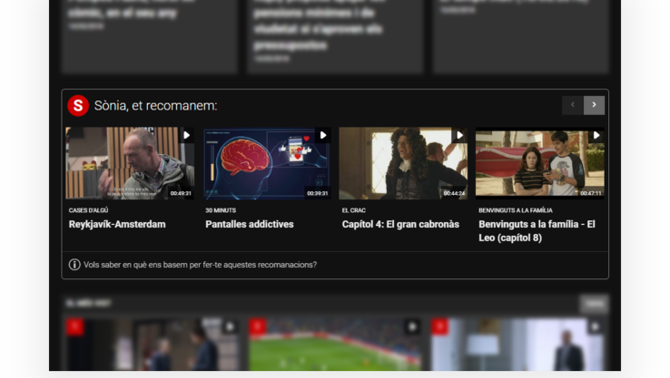Click the red S profile avatar
The height and width of the screenshot is (378, 670).
[x=78, y=105]
